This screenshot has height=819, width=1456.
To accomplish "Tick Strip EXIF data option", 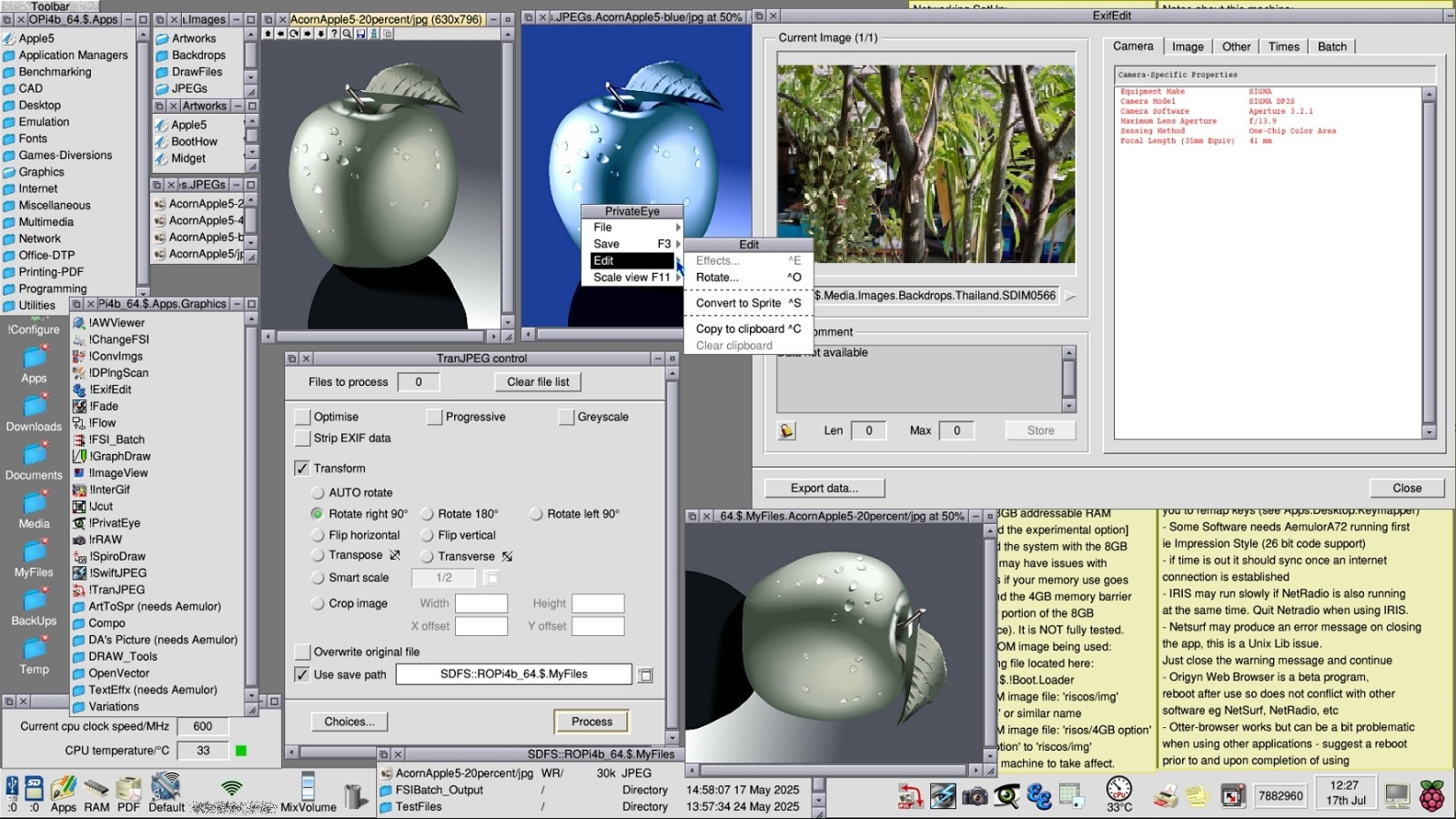I will (303, 439).
